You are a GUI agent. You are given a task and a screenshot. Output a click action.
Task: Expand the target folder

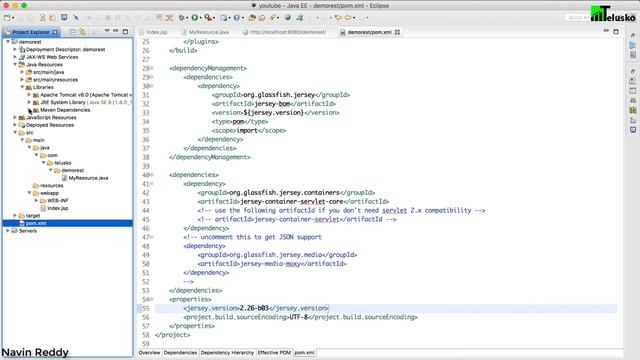click(x=15, y=216)
